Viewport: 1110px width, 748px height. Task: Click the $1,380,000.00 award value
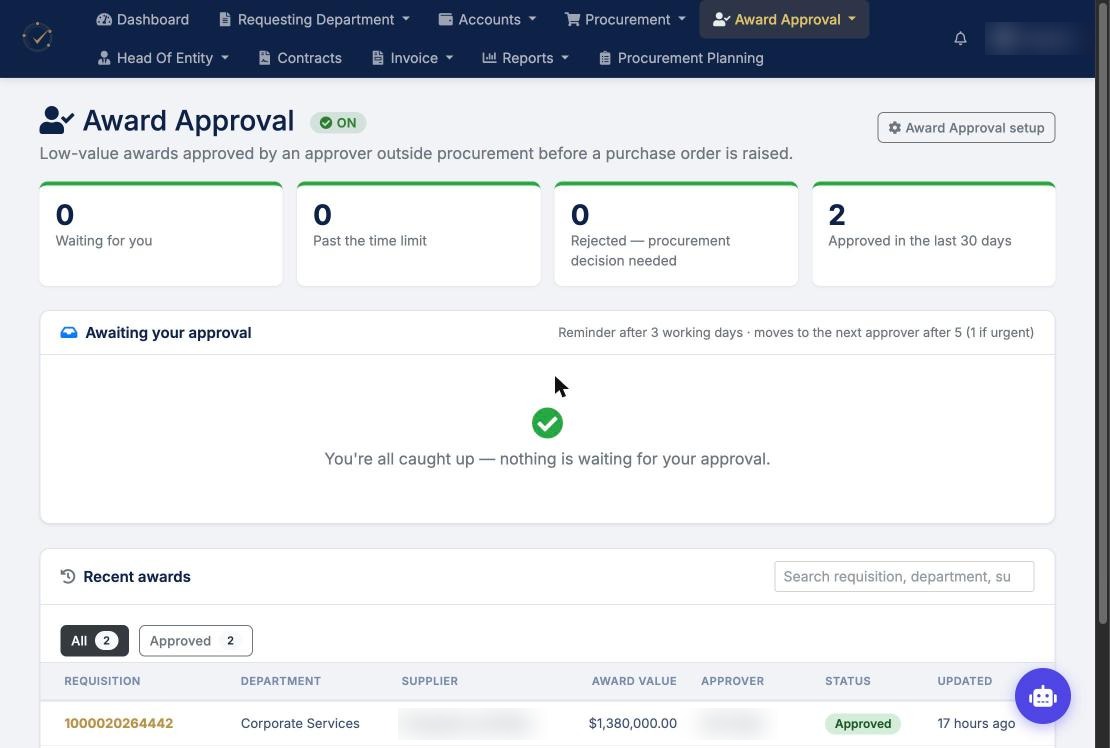point(633,723)
